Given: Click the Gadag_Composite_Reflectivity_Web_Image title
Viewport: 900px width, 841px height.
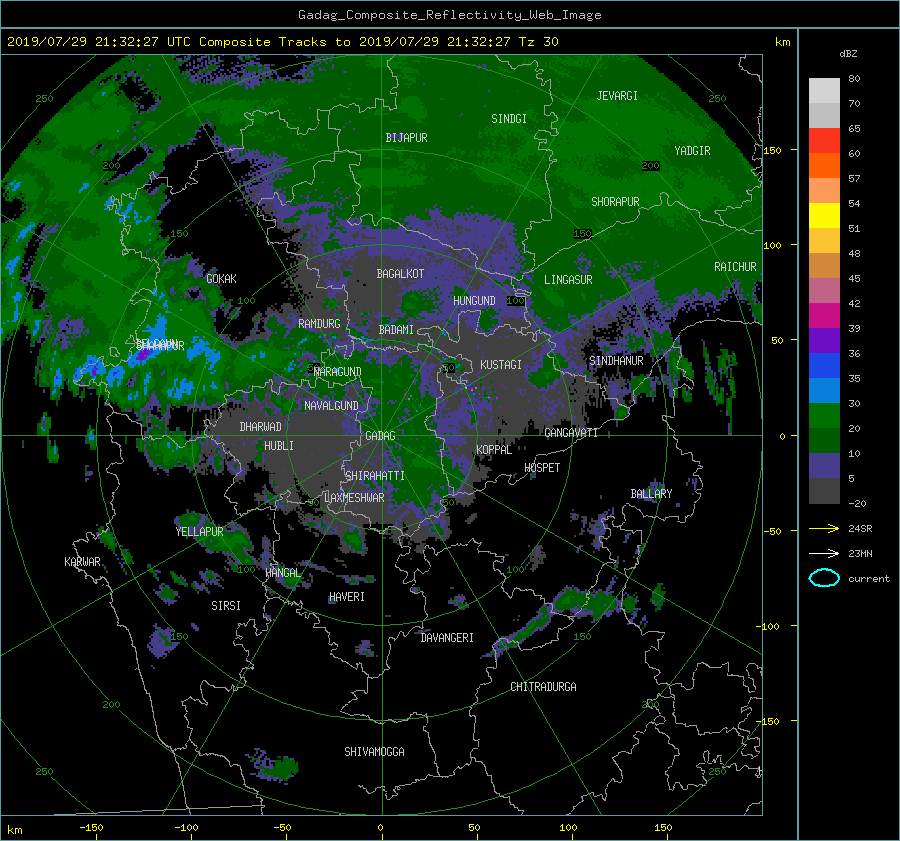Looking at the screenshot, I should tap(450, 15).
